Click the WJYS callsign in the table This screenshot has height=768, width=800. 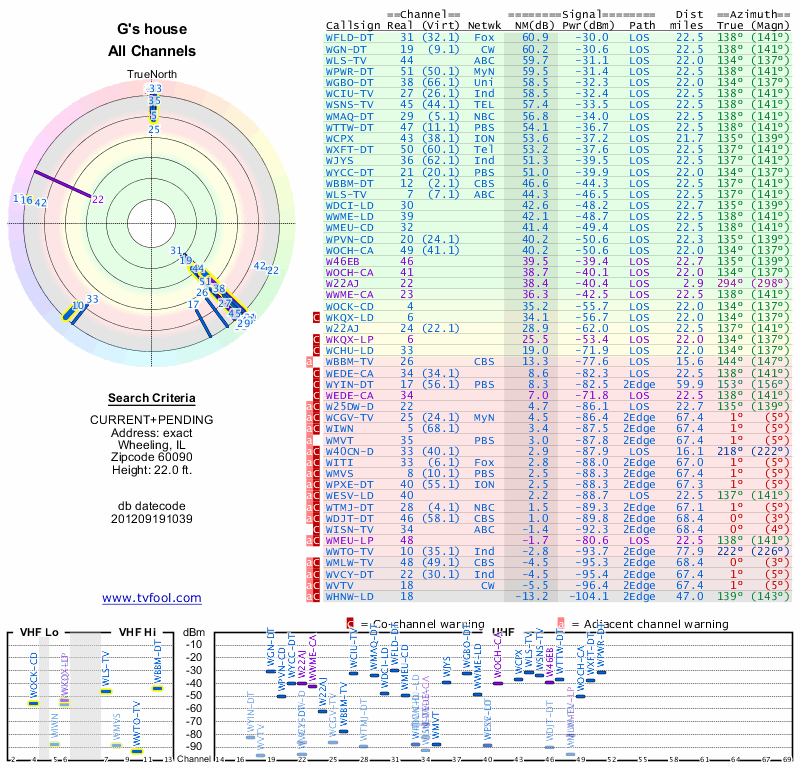[339, 161]
